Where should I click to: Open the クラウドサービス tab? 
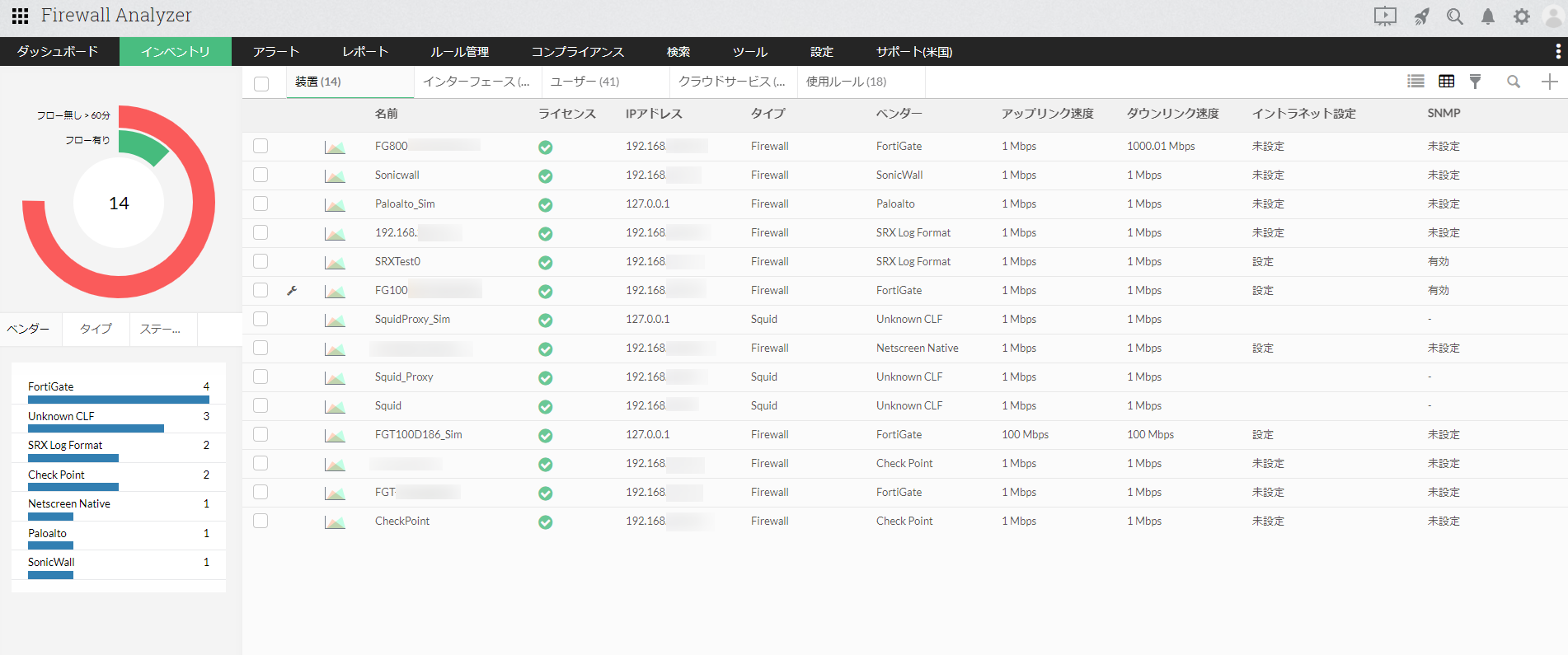click(x=731, y=82)
